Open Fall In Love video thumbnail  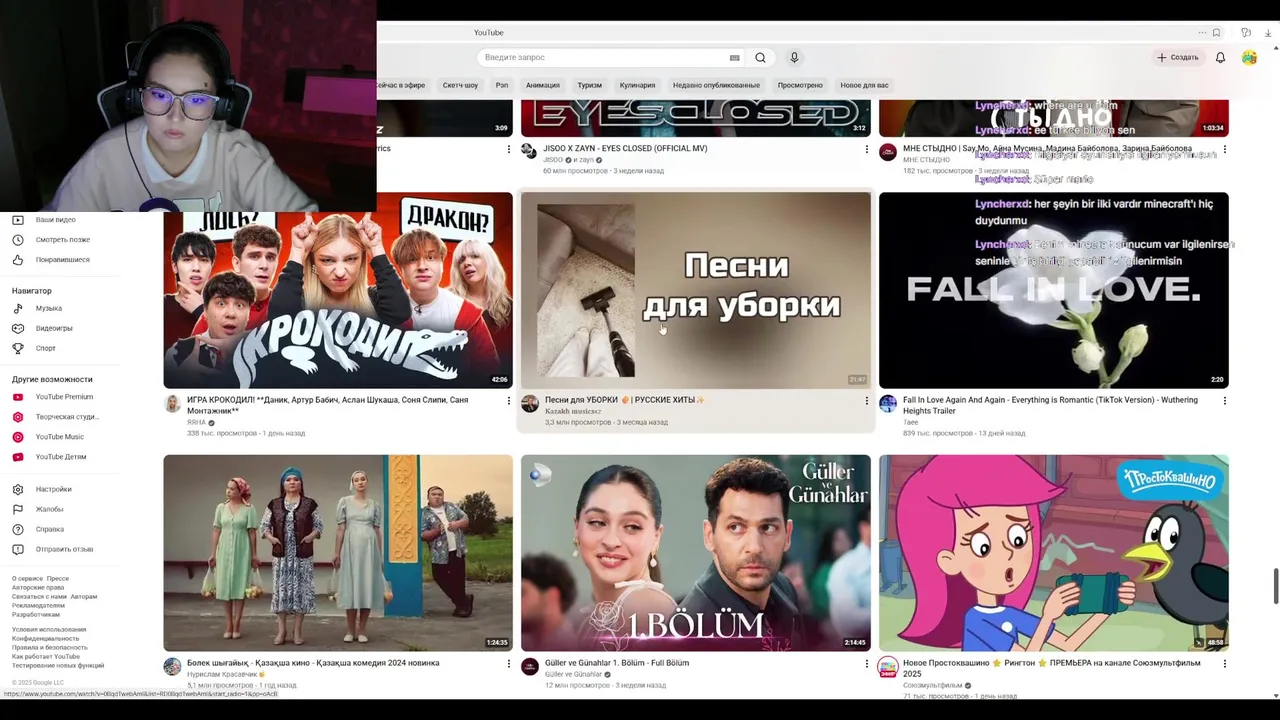pyautogui.click(x=1054, y=290)
